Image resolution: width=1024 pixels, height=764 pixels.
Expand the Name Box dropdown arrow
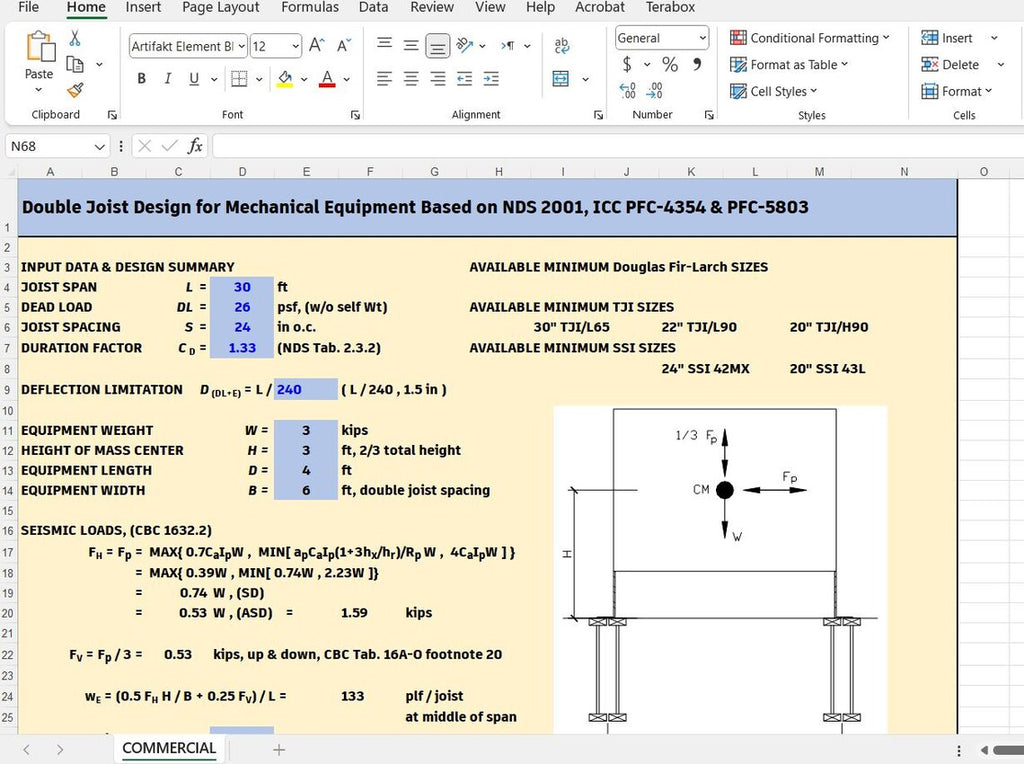(99, 146)
